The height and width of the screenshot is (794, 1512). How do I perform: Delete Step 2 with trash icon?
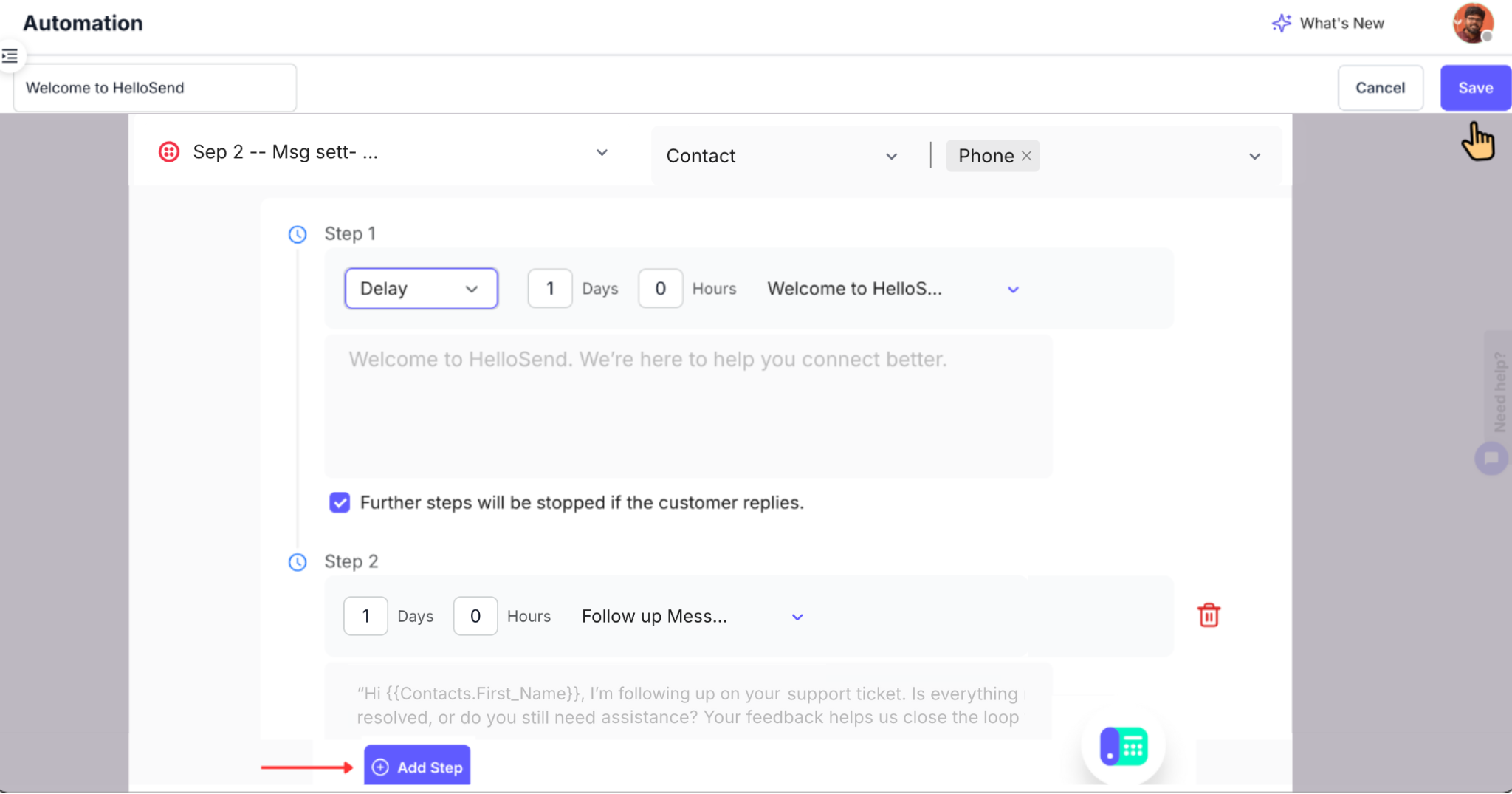point(1209,615)
